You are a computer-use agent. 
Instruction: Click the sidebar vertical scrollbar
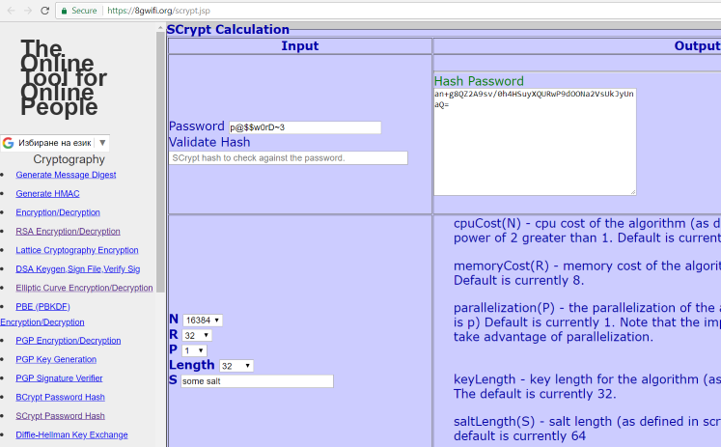click(x=161, y=160)
